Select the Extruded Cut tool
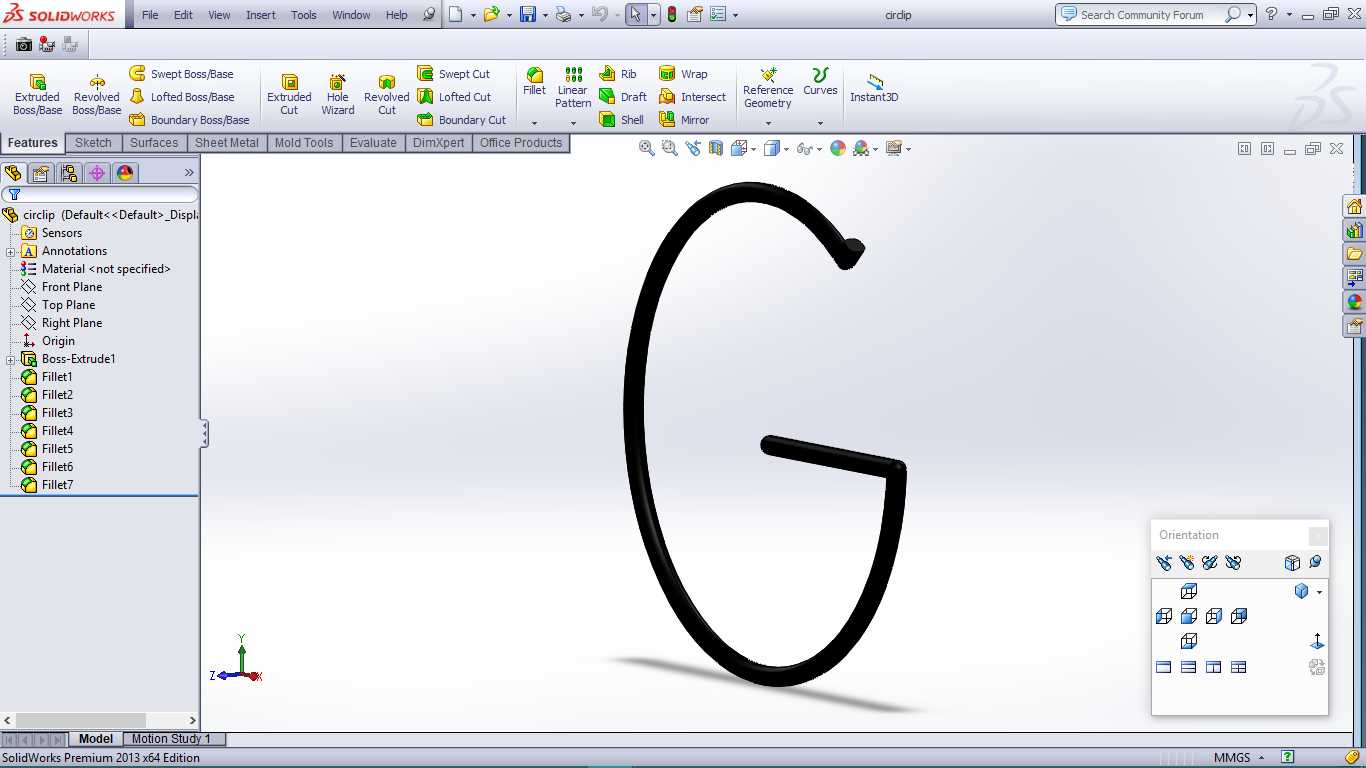1366x768 pixels. click(289, 95)
